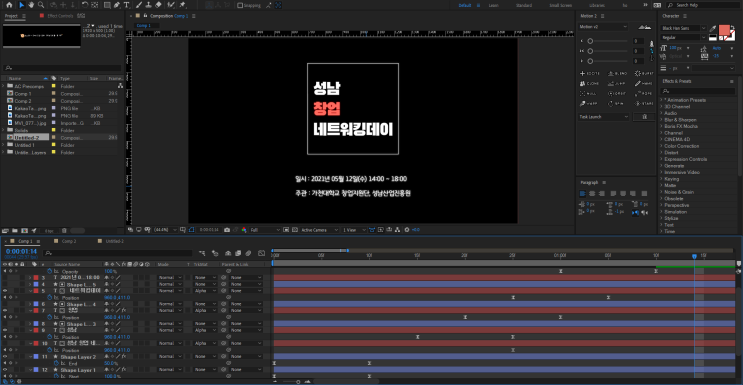The image size is (743, 385).
Task: Select the Clone Stamp tool
Action: (148, 5)
